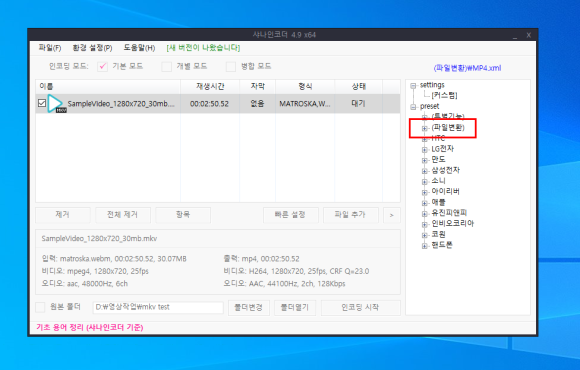Open 빠른 설정 quick settings
Viewport: 580px width, 370px height.
290,215
